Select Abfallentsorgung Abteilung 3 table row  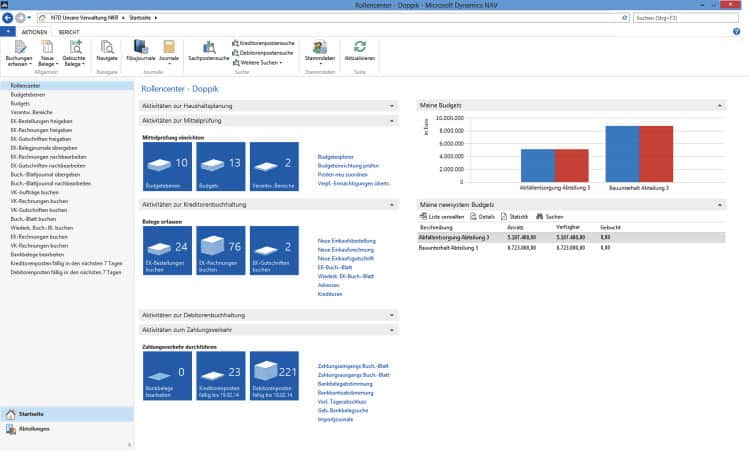[571, 238]
